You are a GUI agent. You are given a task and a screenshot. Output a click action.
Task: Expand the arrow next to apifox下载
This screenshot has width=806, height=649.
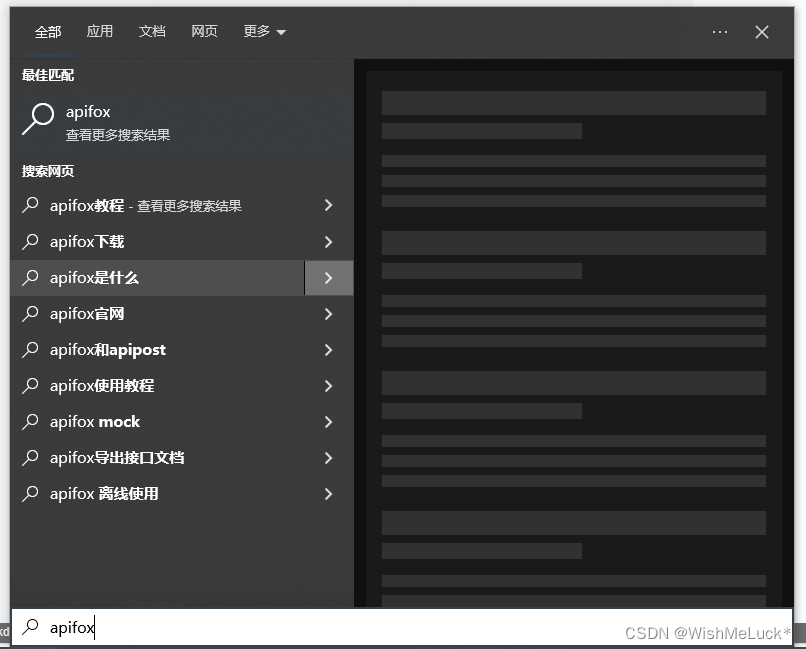tap(329, 242)
